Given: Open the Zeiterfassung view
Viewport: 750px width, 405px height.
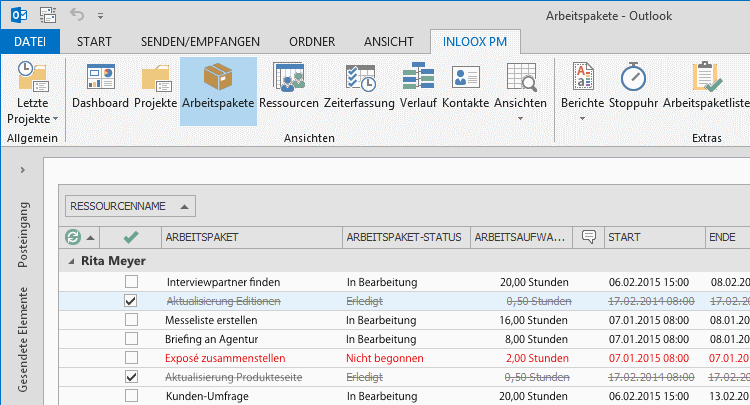Looking at the screenshot, I should pyautogui.click(x=359, y=84).
